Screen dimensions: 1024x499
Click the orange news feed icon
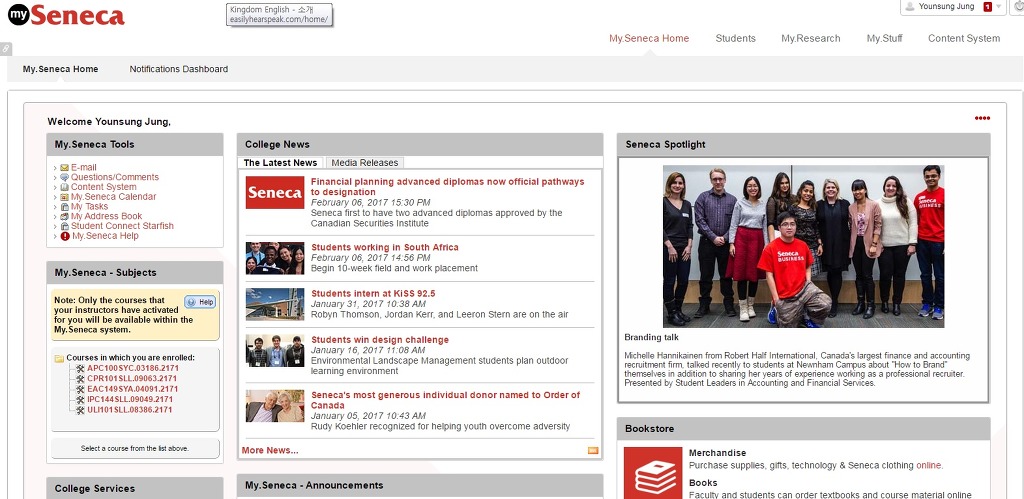[593, 451]
